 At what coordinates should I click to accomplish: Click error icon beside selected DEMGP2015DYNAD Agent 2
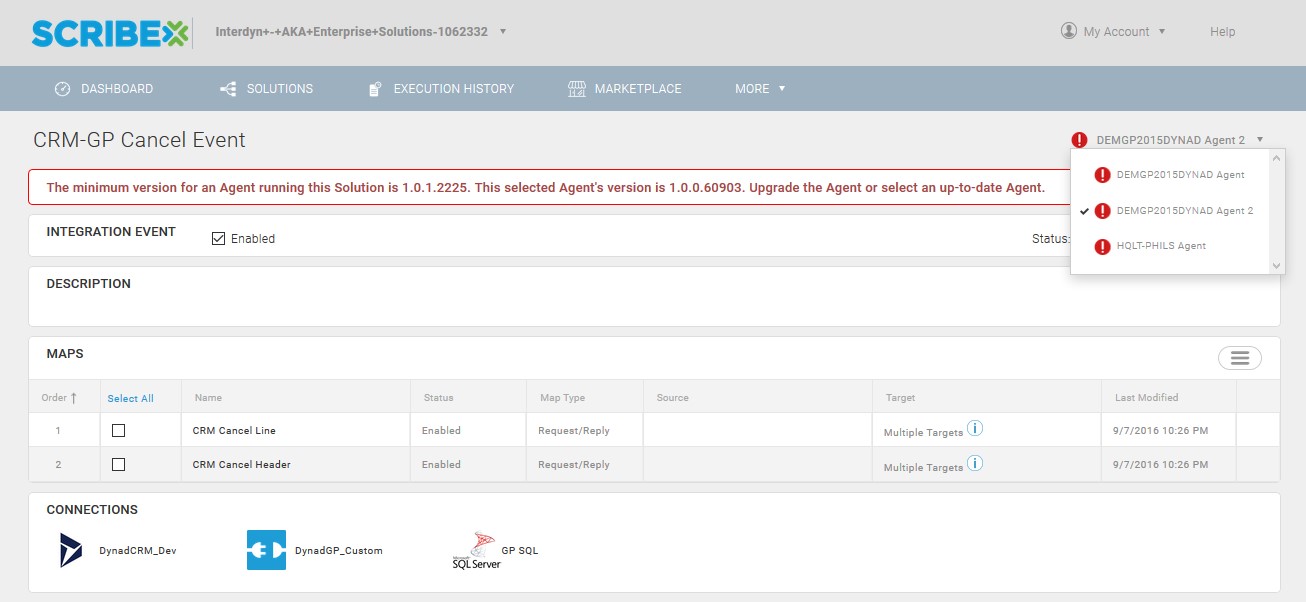coord(1079,140)
